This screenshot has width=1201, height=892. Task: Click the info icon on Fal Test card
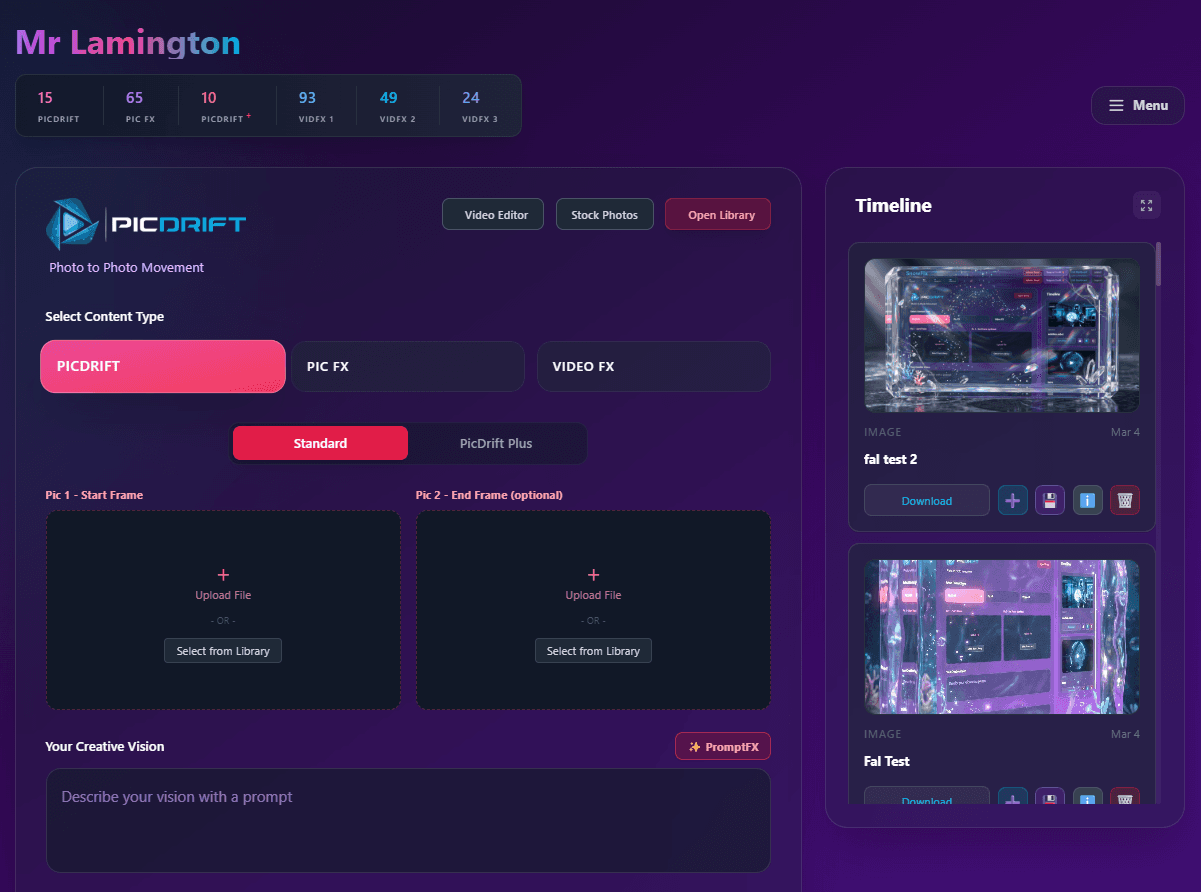1088,797
